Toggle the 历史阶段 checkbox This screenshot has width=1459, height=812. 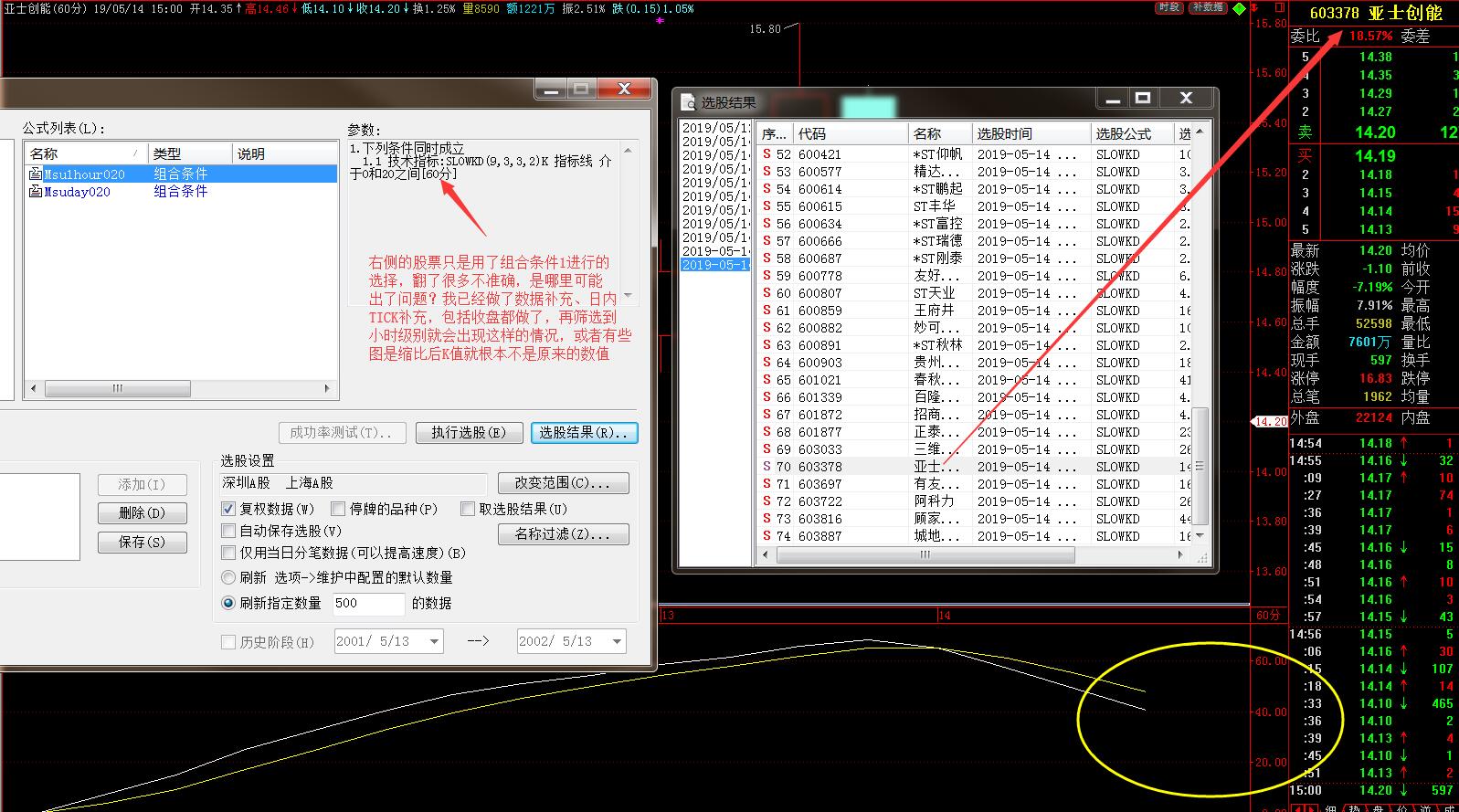(228, 642)
